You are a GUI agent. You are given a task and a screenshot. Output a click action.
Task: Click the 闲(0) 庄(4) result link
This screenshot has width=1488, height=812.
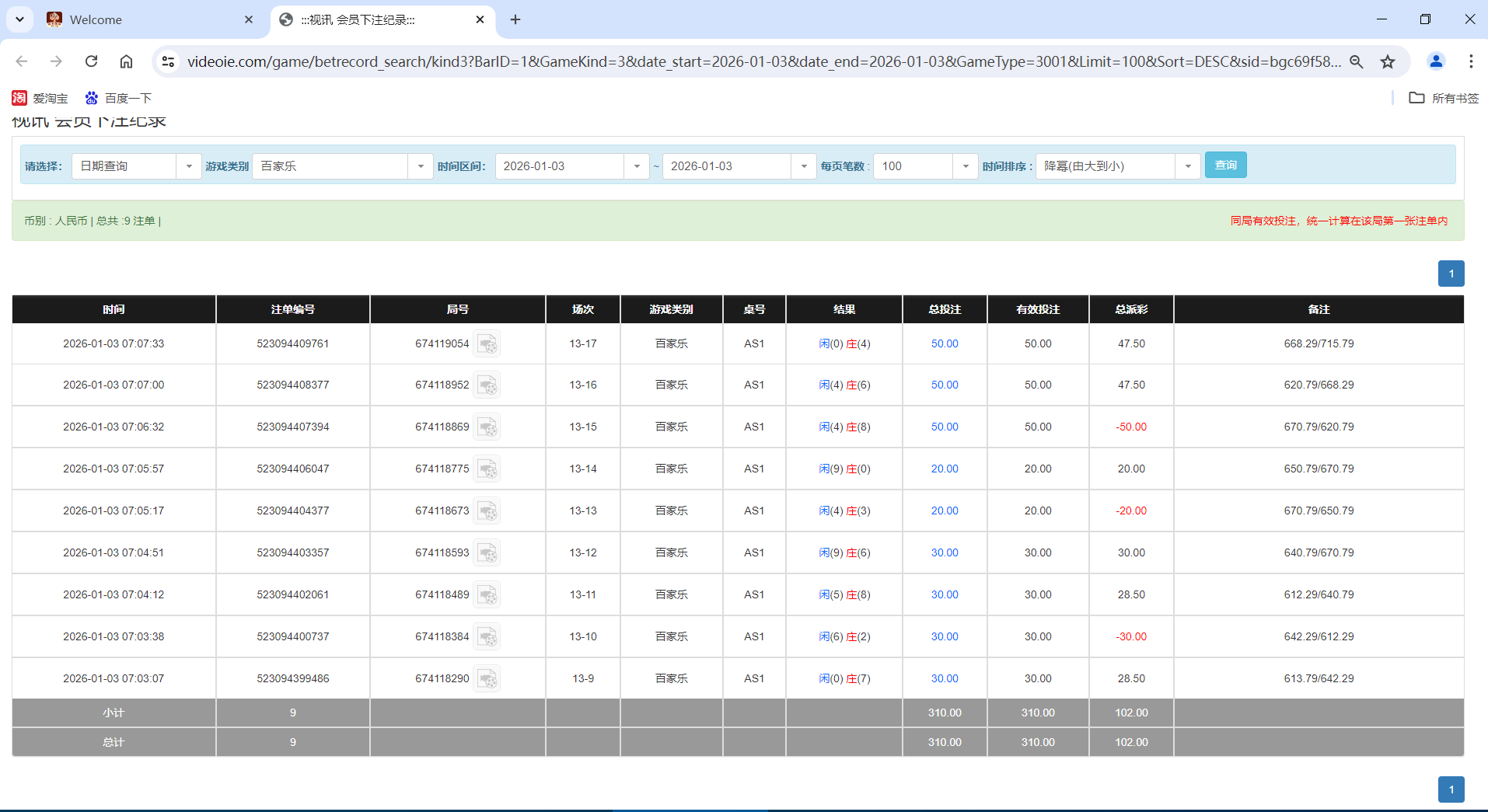tap(845, 343)
